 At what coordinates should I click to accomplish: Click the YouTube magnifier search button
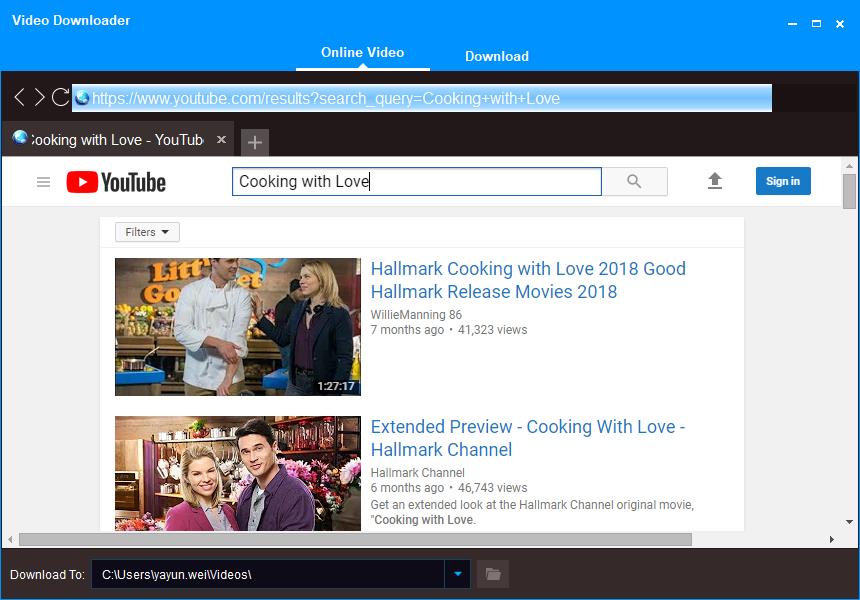click(x=635, y=182)
